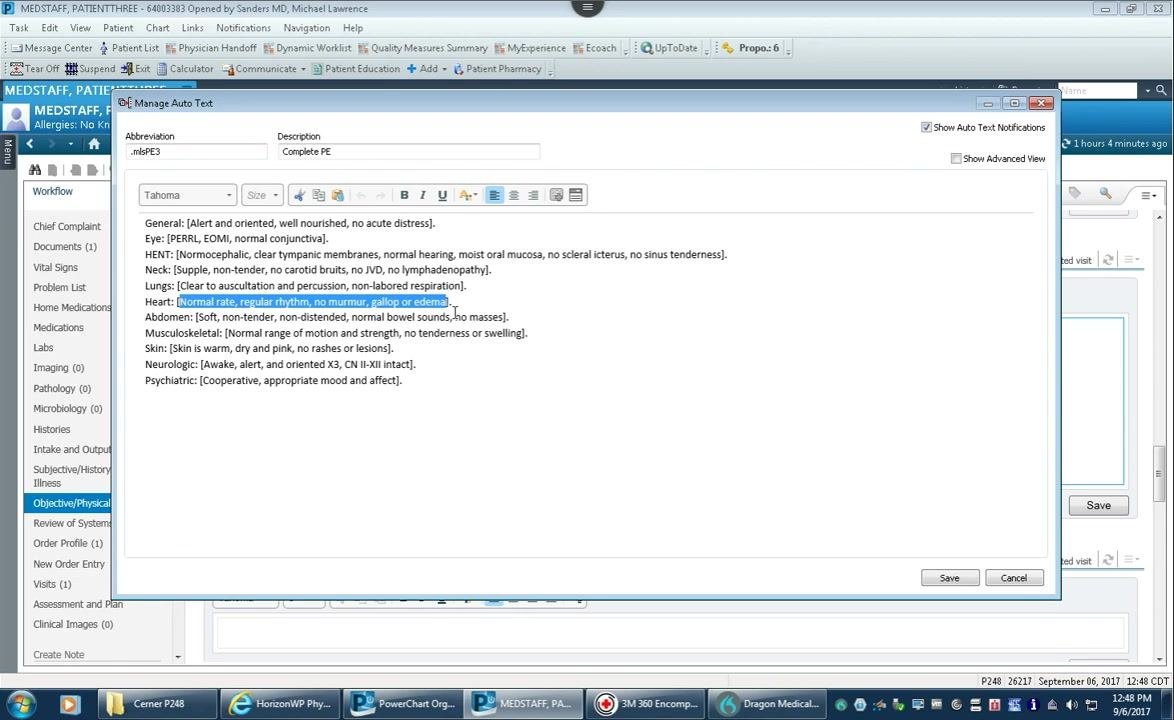Center align text in editor
1174x720 pixels.
514,195
